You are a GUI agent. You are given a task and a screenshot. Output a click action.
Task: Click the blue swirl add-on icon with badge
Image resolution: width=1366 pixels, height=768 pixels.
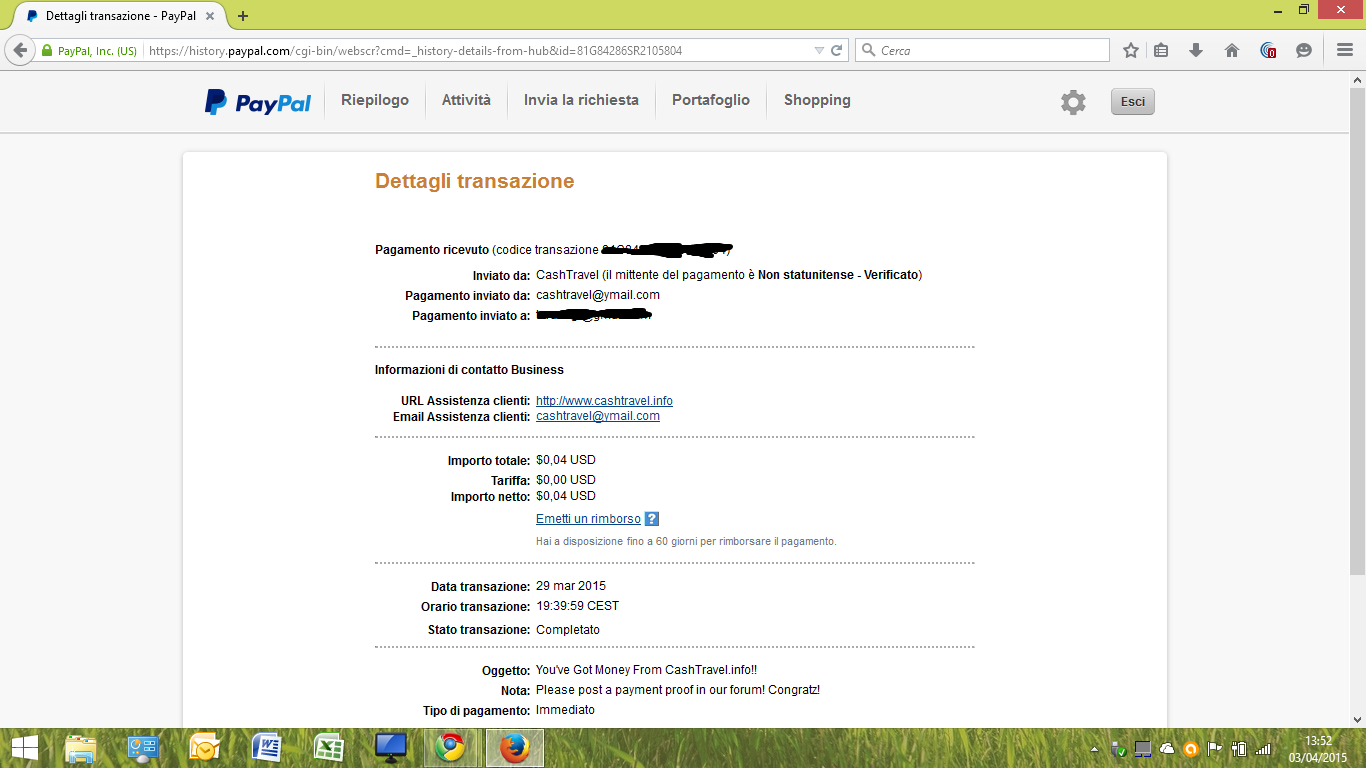pyautogui.click(x=1268, y=50)
